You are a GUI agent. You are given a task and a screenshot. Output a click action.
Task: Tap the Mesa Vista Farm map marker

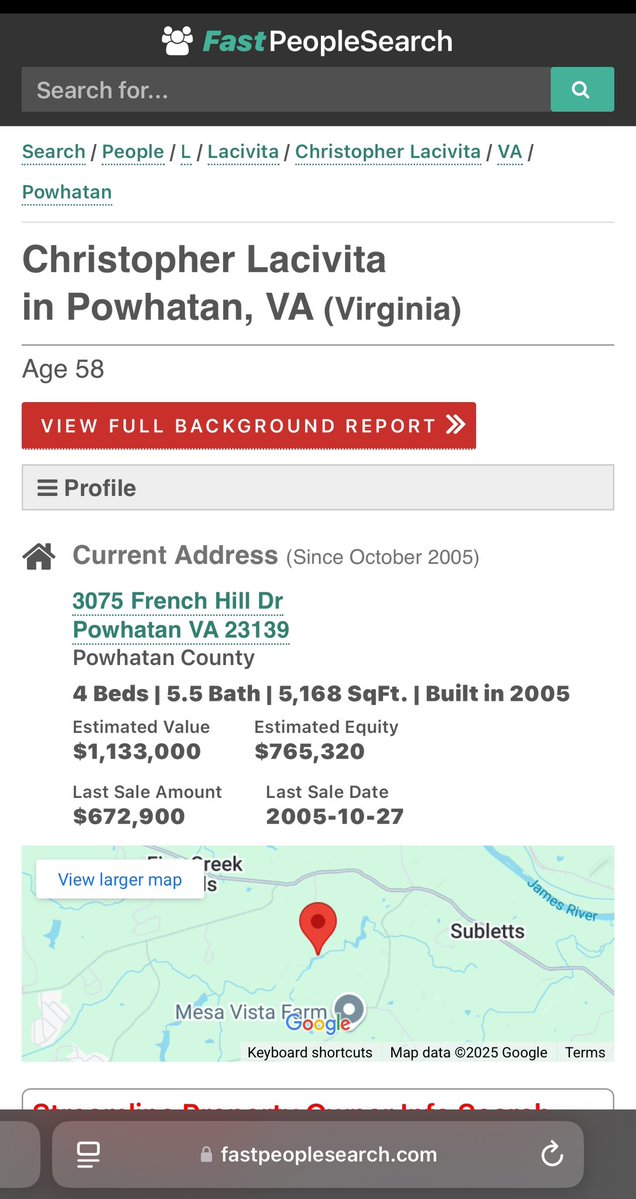pos(349,1010)
